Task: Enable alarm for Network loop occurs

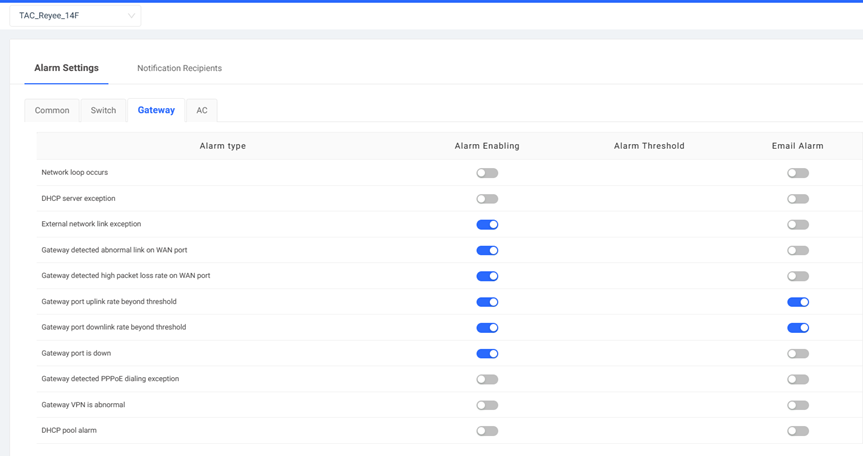Action: 487,173
